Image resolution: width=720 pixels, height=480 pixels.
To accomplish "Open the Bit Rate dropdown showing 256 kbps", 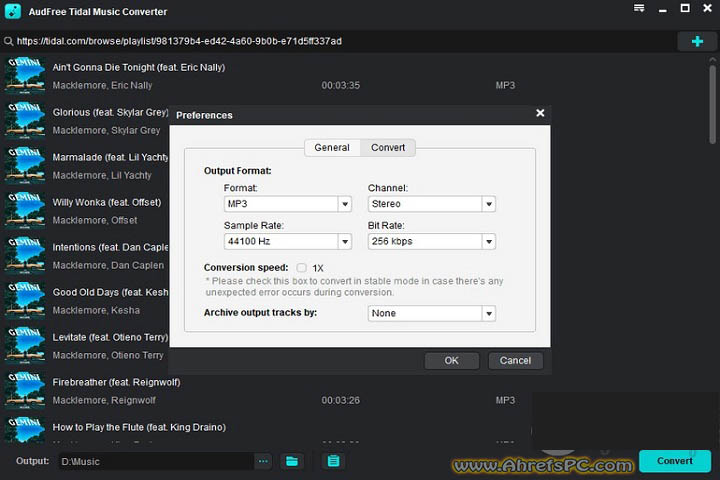I will [432, 242].
